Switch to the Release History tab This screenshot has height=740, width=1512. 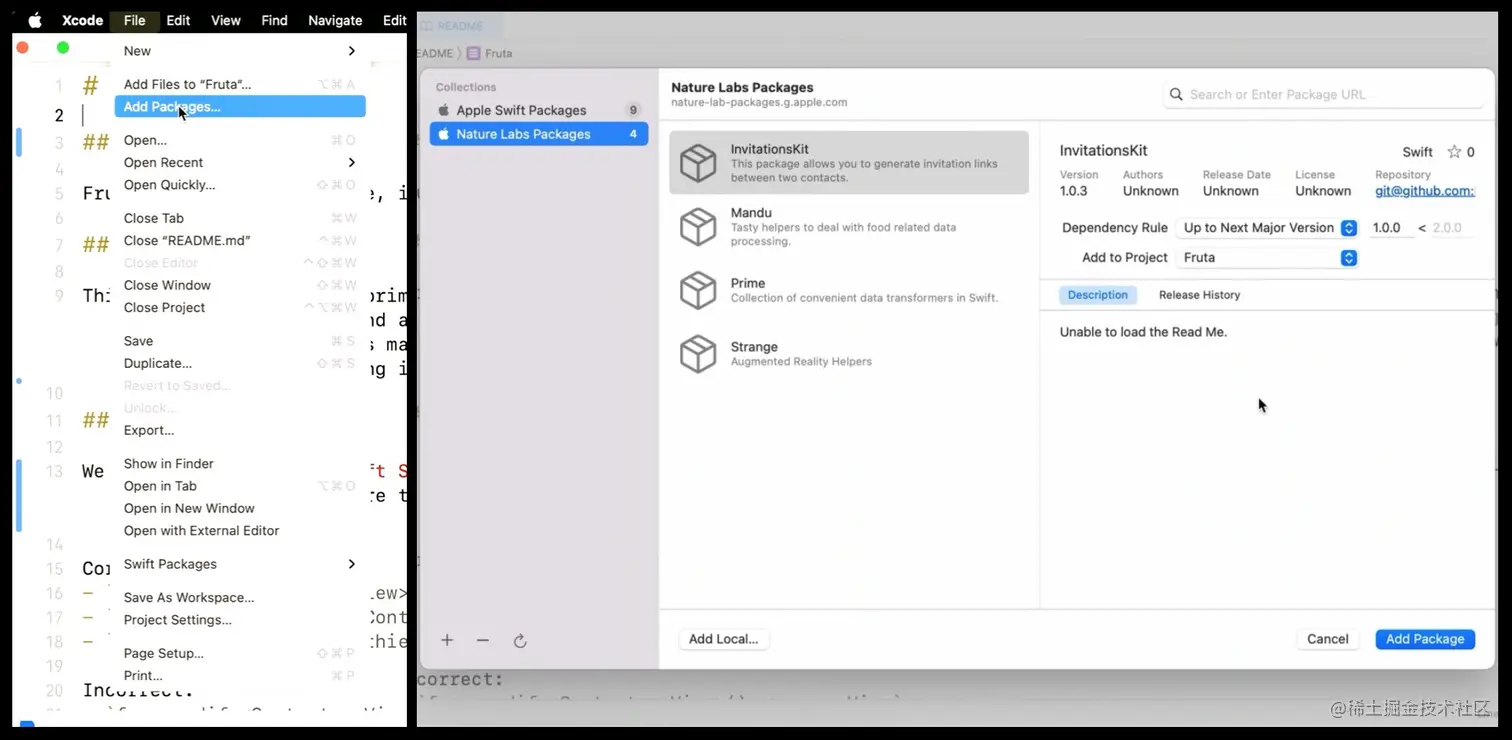[1199, 295]
